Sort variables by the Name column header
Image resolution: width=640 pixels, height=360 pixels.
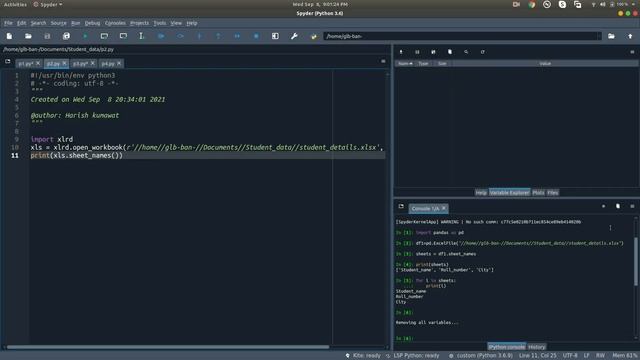tap(405, 64)
